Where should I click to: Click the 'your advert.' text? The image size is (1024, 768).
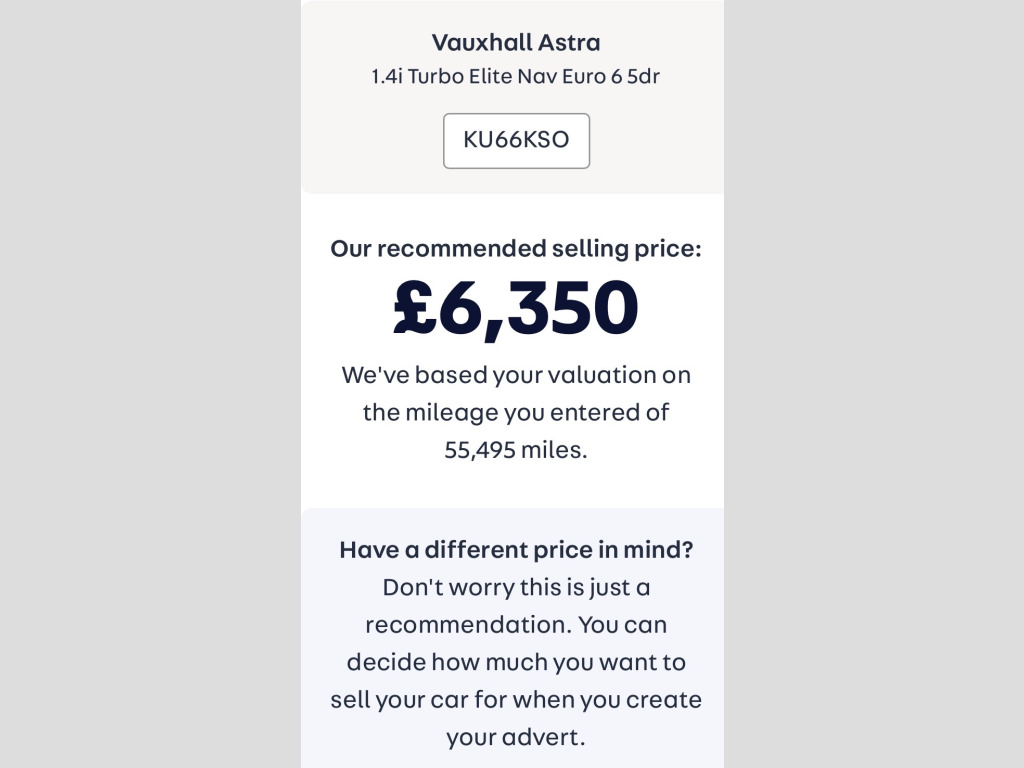(x=516, y=737)
